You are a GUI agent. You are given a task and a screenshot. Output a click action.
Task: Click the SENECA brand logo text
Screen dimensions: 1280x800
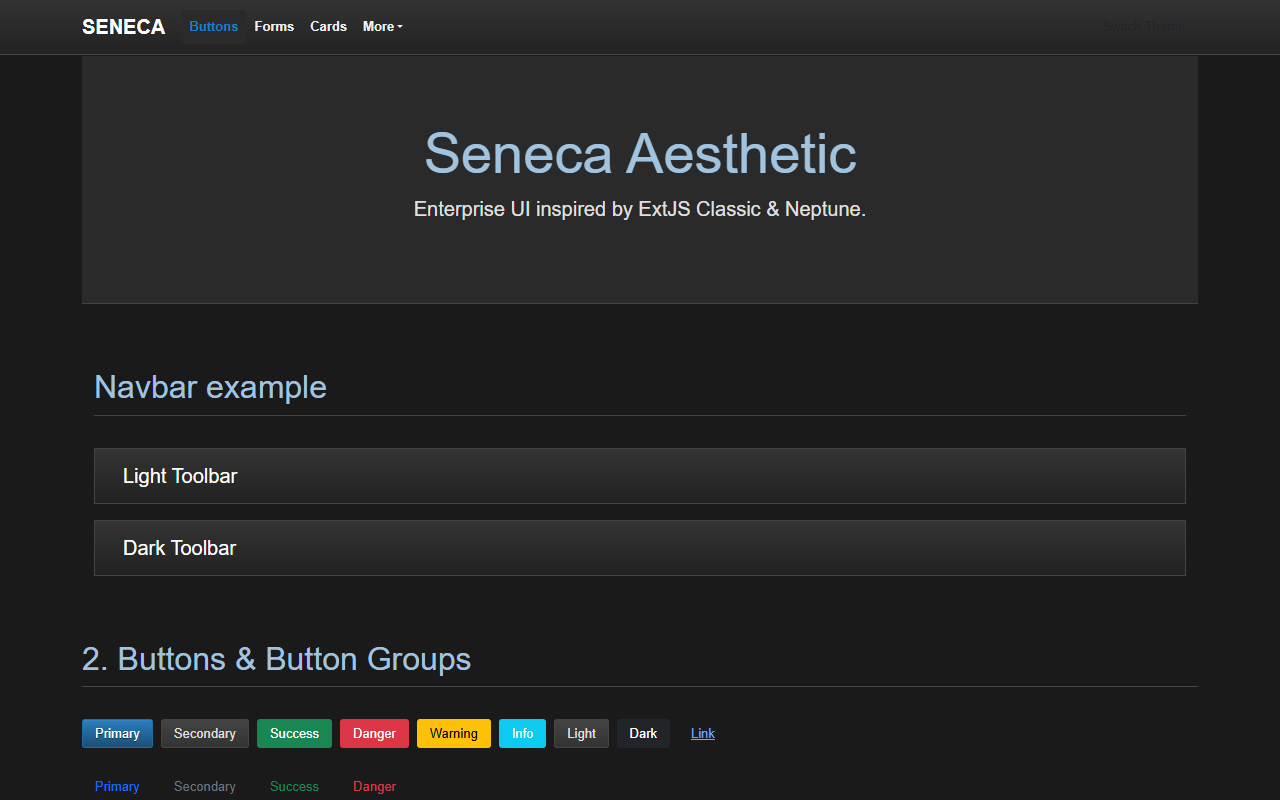(x=124, y=27)
